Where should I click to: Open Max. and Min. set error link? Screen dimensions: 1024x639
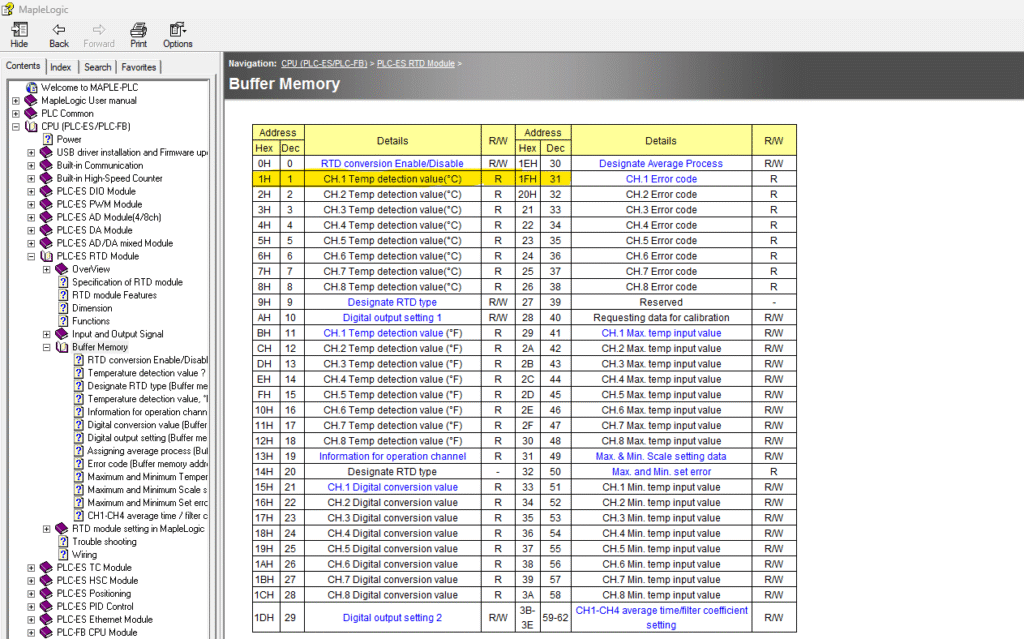661,472
